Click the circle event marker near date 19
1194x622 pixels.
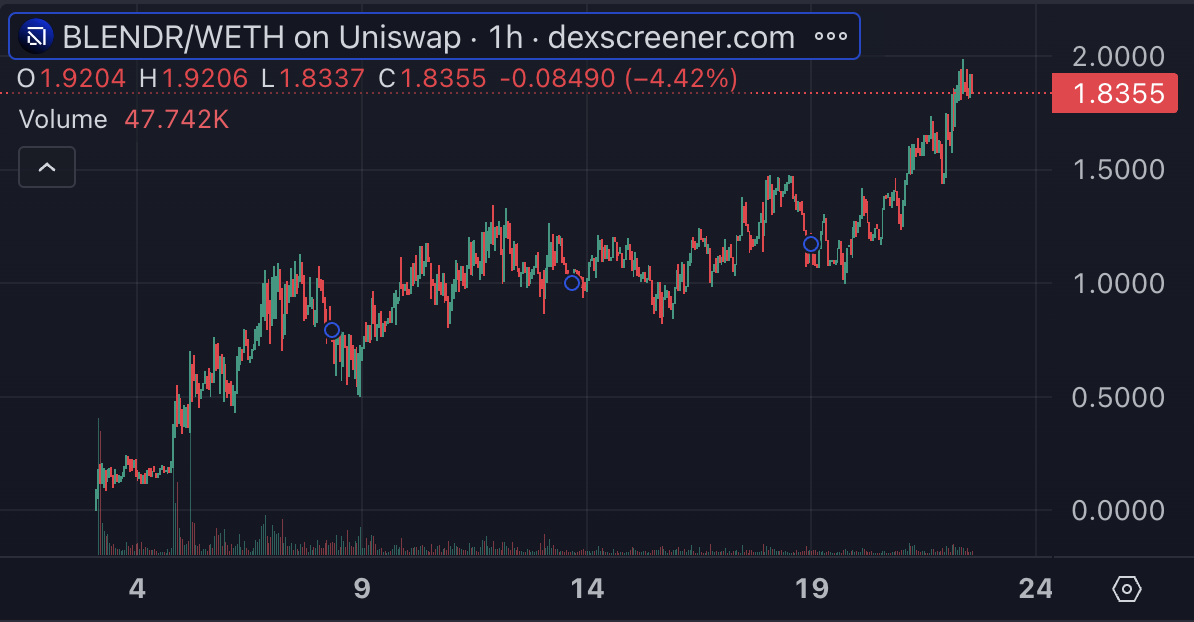tap(812, 244)
